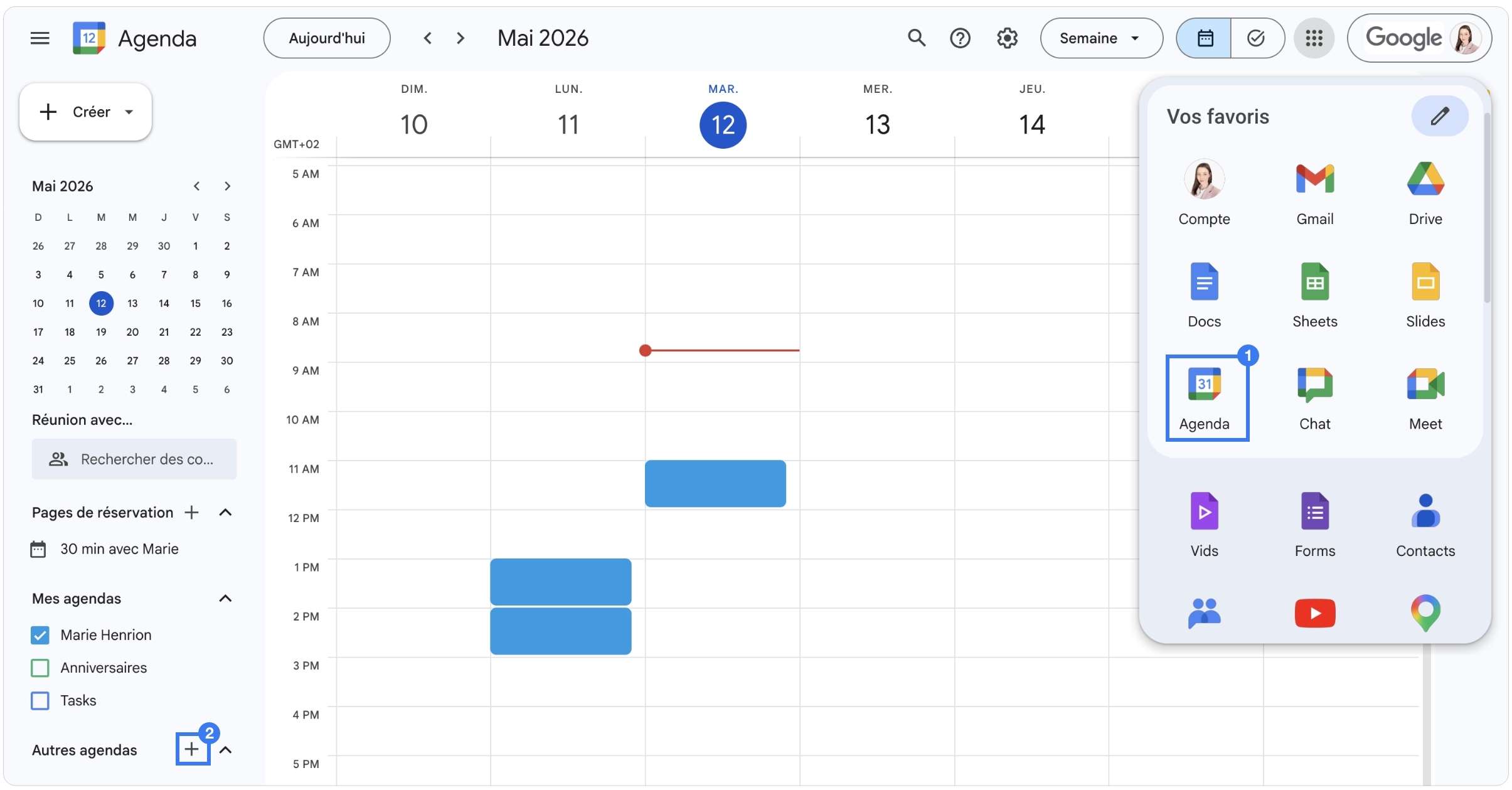Open Agenda from the apps panel

coord(1207,398)
